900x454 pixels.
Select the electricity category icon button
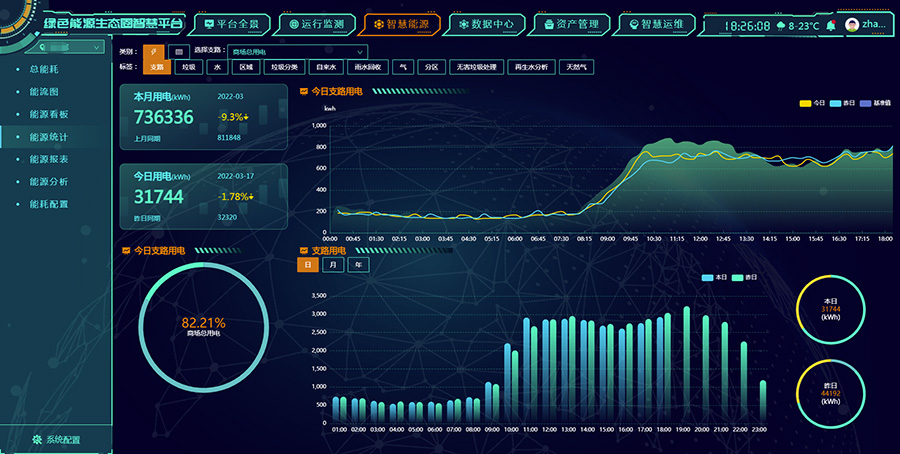pyautogui.click(x=154, y=51)
